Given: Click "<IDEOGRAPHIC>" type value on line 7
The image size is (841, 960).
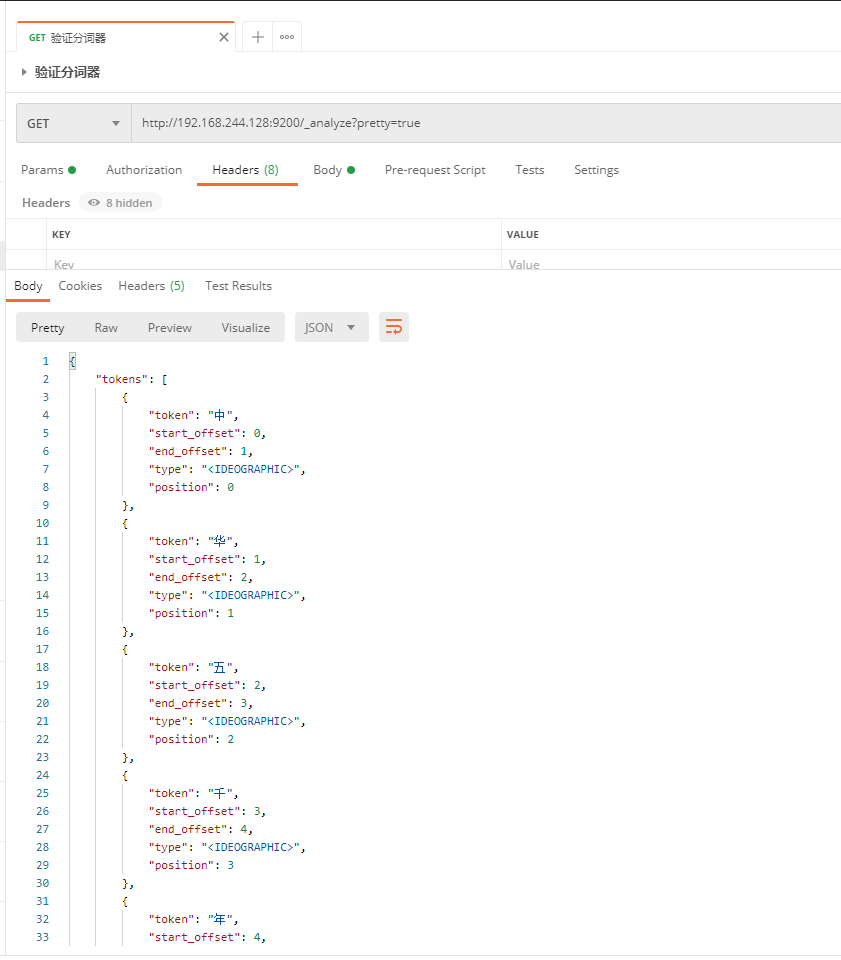Looking at the screenshot, I should pos(251,469).
